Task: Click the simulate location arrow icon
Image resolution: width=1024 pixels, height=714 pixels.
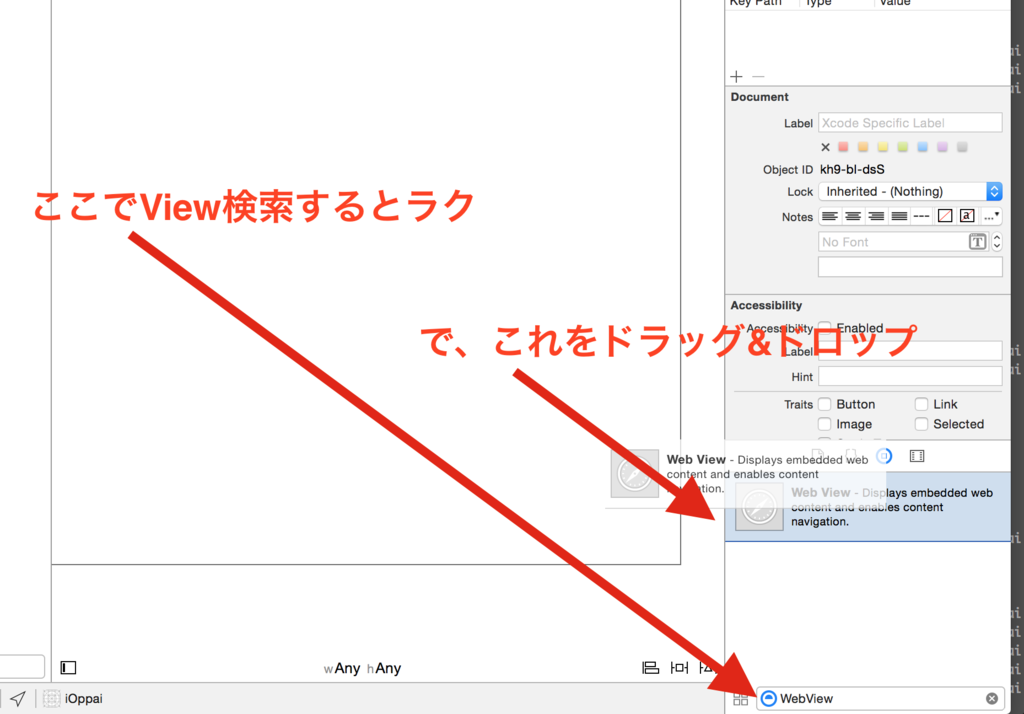Action: 18,698
